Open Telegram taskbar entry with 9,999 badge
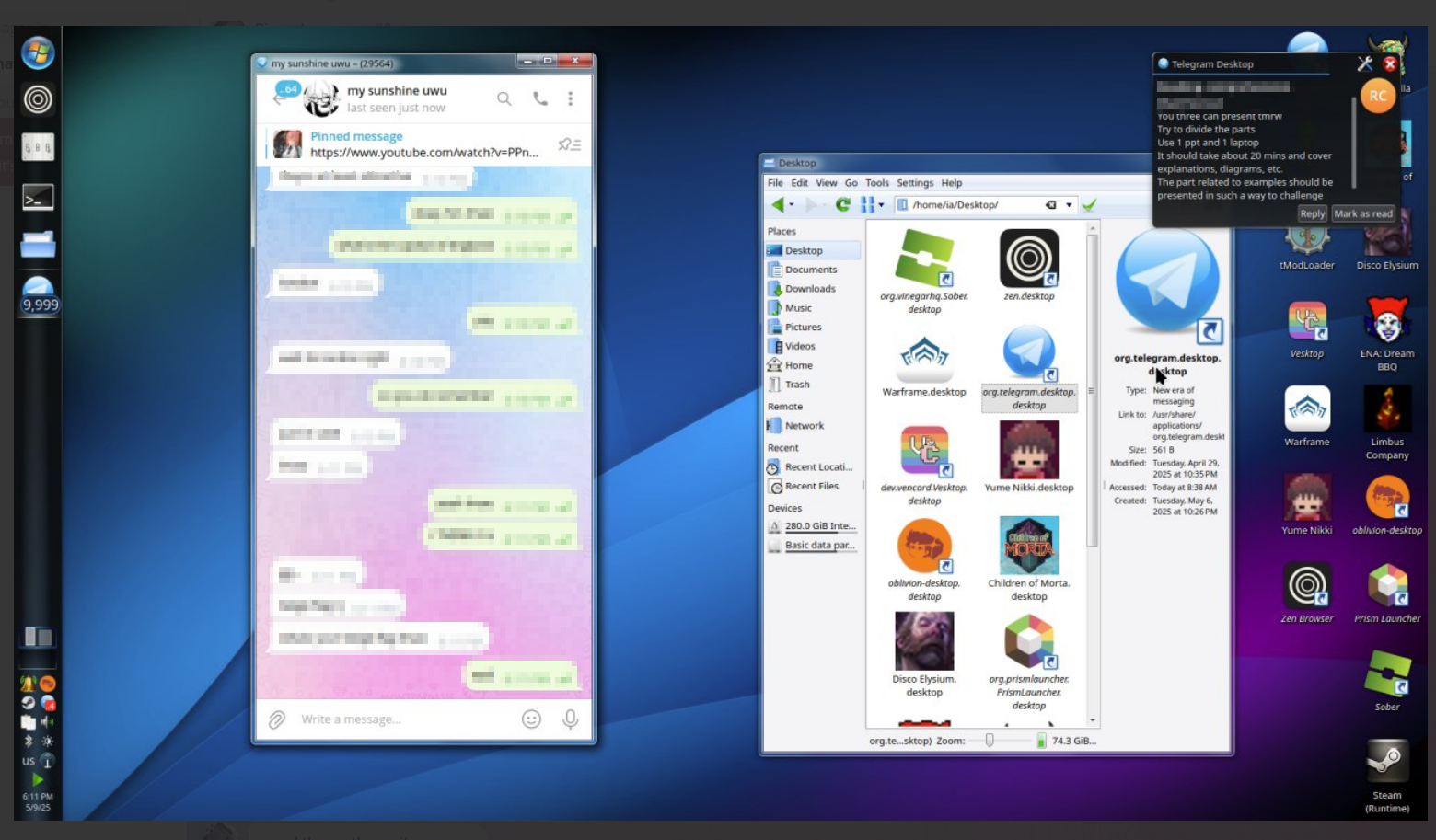The width and height of the screenshot is (1436, 840). pos(39,294)
